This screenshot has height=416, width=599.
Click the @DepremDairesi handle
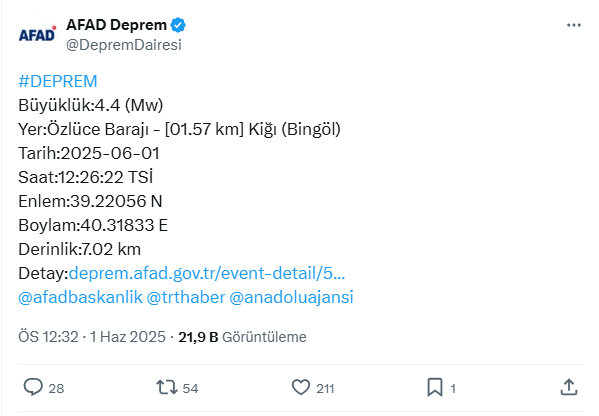[124, 45]
